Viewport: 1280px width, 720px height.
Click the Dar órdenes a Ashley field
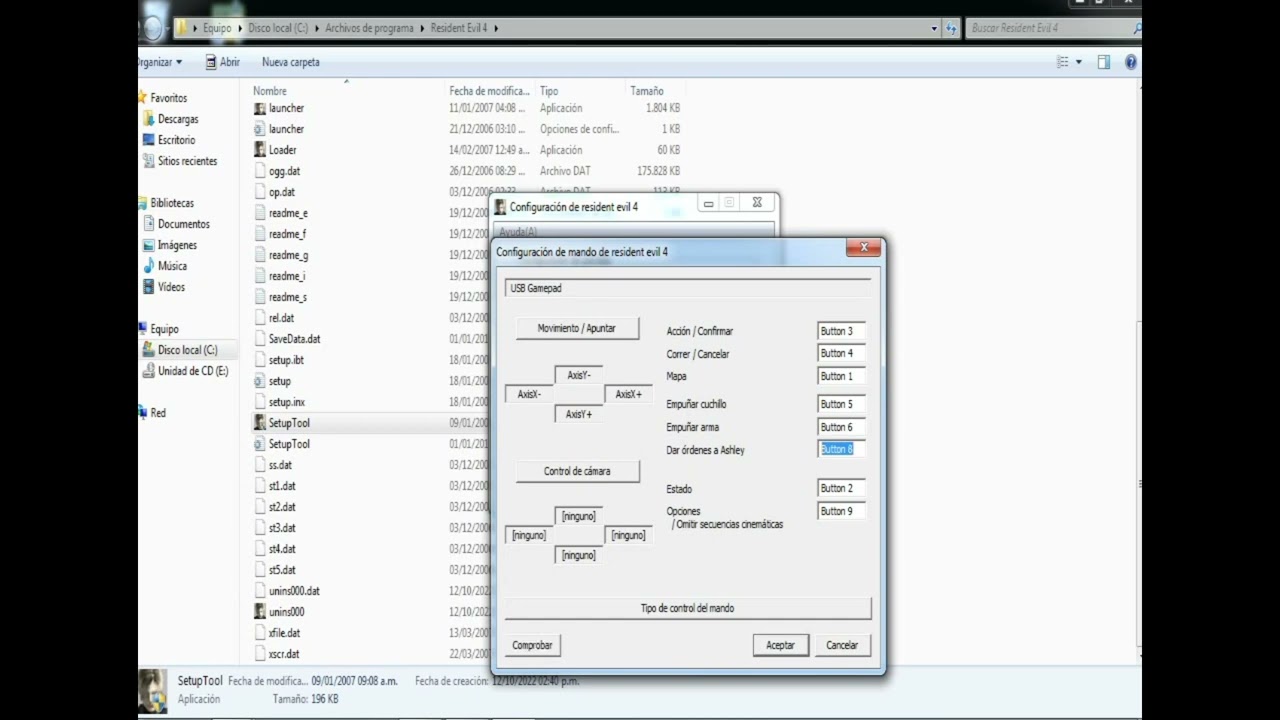[x=841, y=449]
